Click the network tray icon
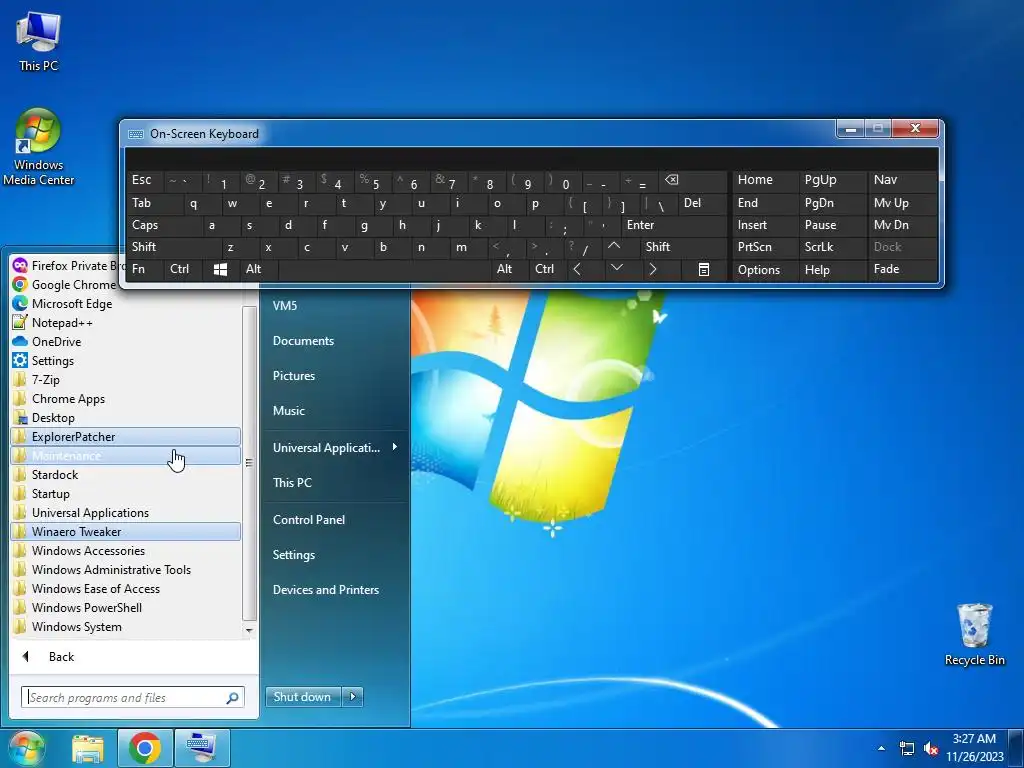 pyautogui.click(x=906, y=748)
